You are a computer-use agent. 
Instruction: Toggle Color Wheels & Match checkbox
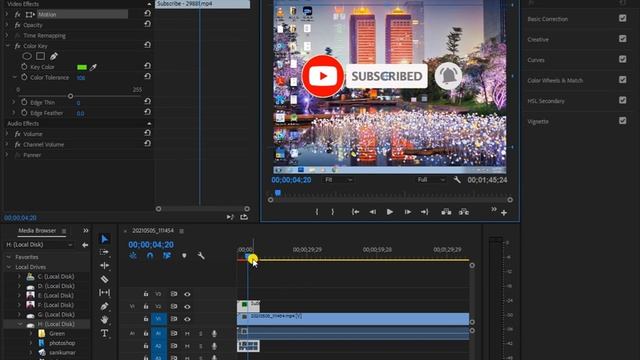[622, 79]
